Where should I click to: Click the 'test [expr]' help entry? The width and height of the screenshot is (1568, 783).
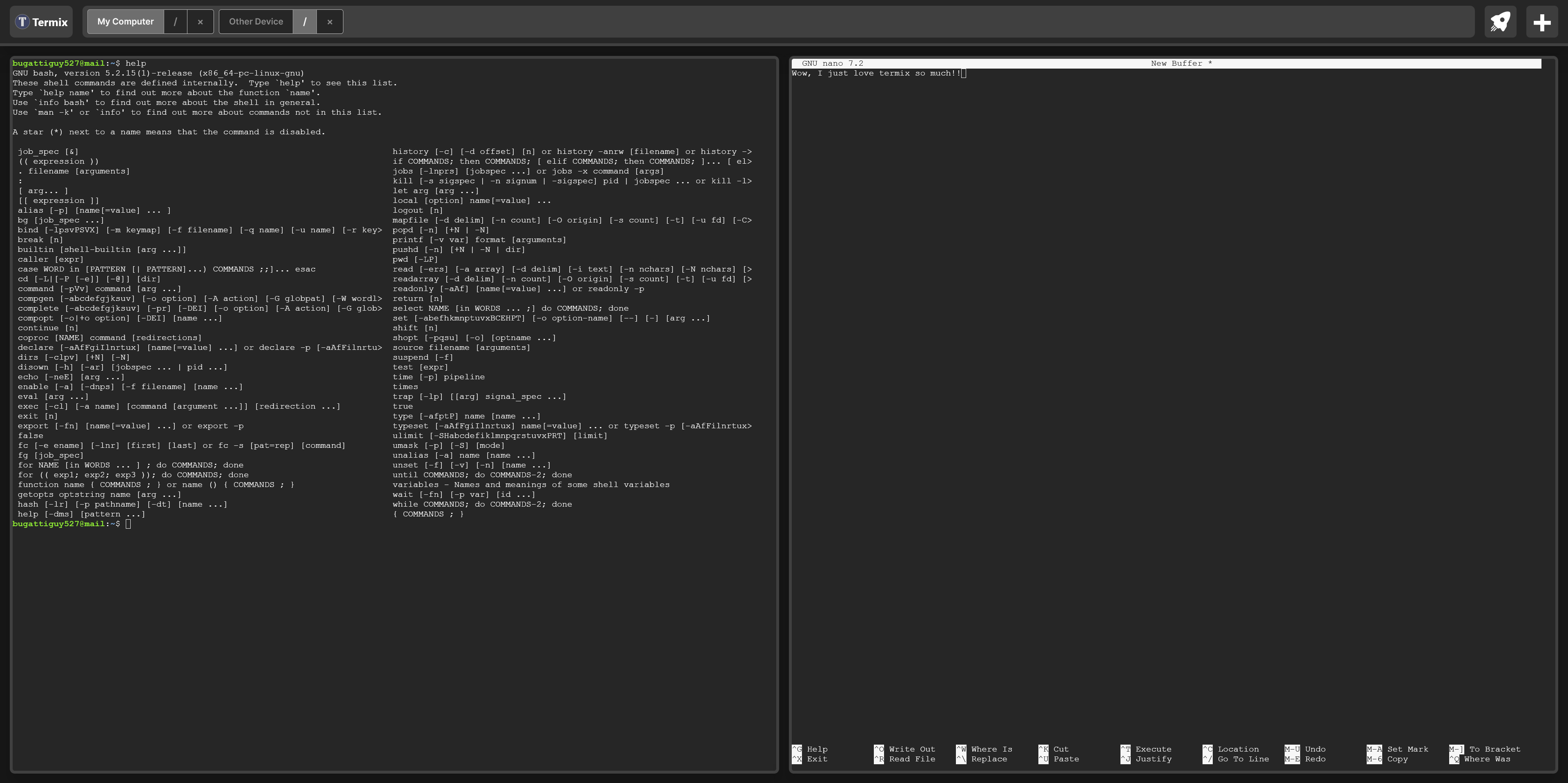pos(421,367)
